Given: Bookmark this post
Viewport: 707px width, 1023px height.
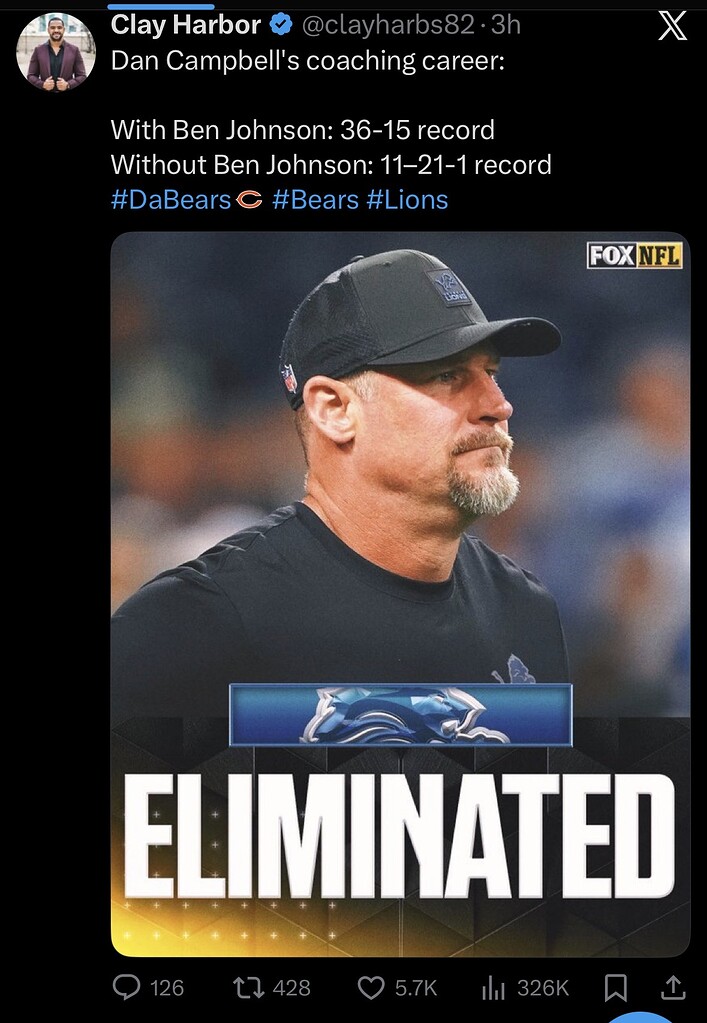Looking at the screenshot, I should (616, 988).
